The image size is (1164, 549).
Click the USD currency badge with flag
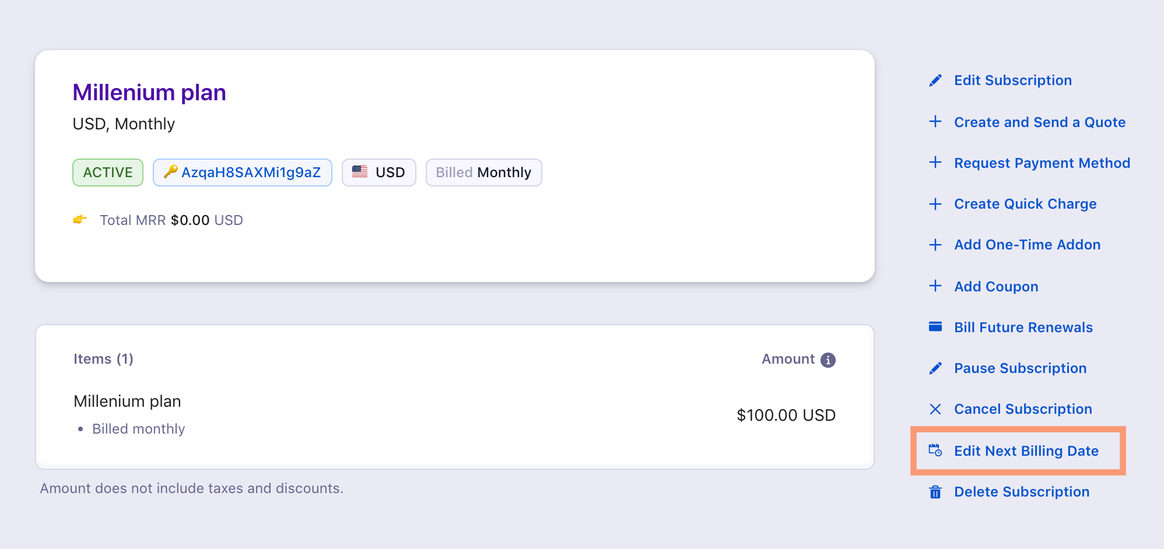379,173
